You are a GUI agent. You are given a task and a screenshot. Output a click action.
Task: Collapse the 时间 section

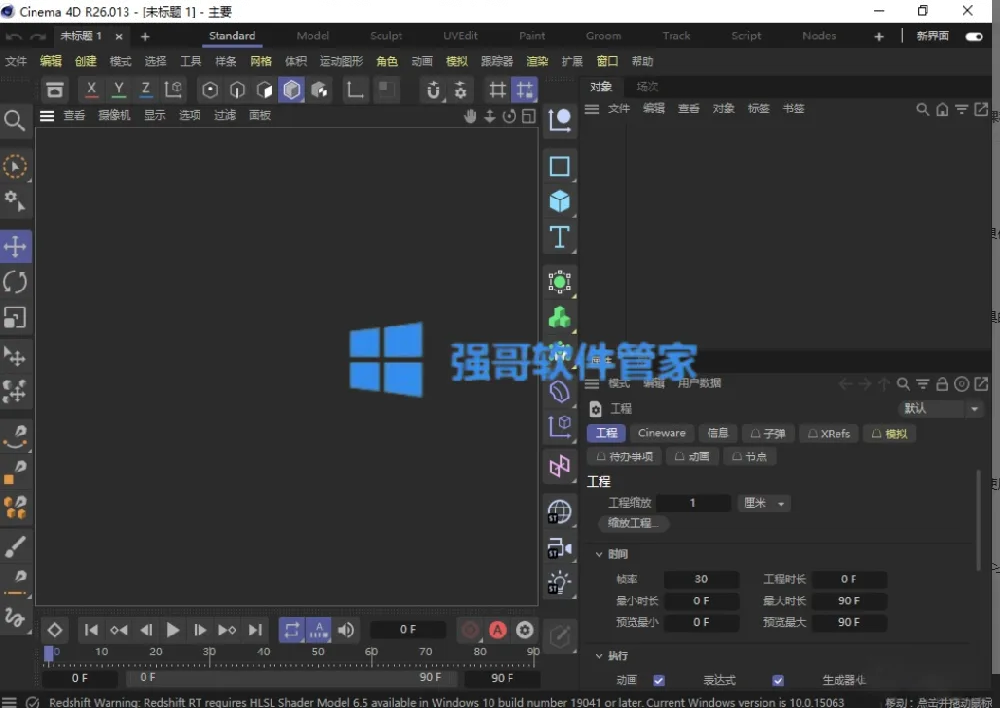pos(599,554)
